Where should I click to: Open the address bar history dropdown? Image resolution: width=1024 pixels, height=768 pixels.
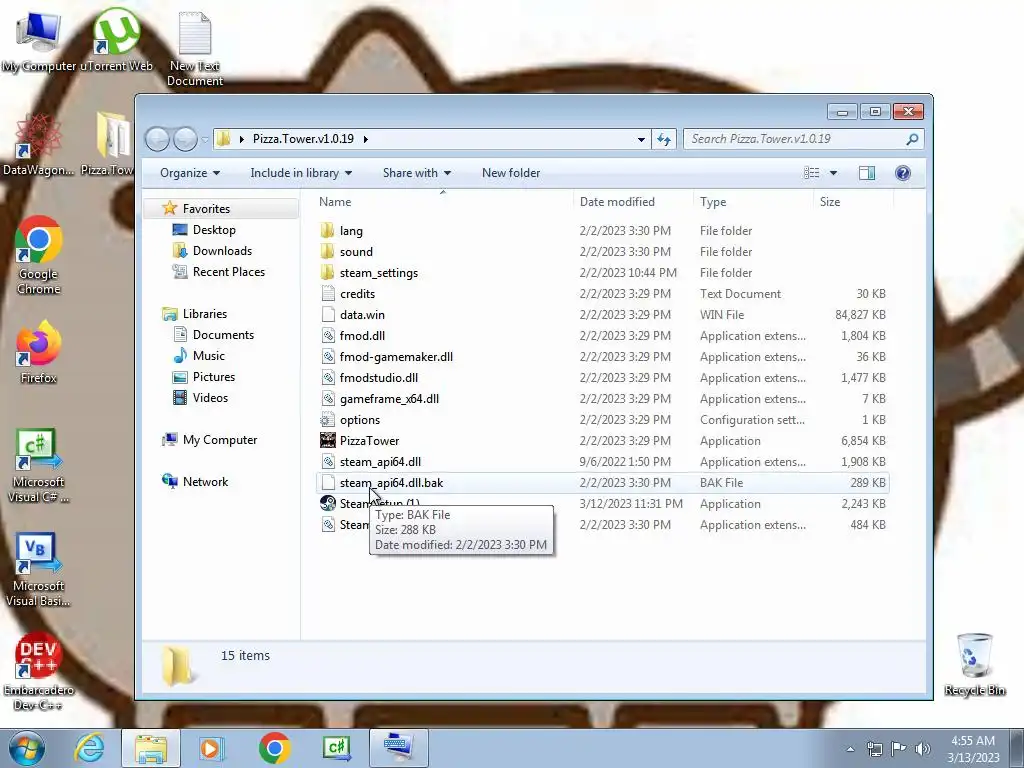click(x=641, y=139)
